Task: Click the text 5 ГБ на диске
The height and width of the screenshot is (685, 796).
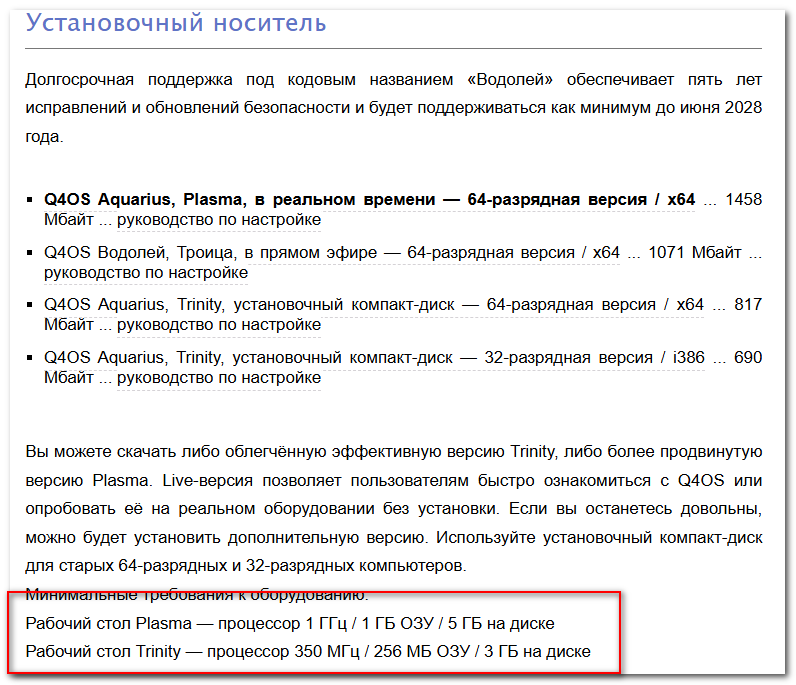Action: click(x=501, y=624)
